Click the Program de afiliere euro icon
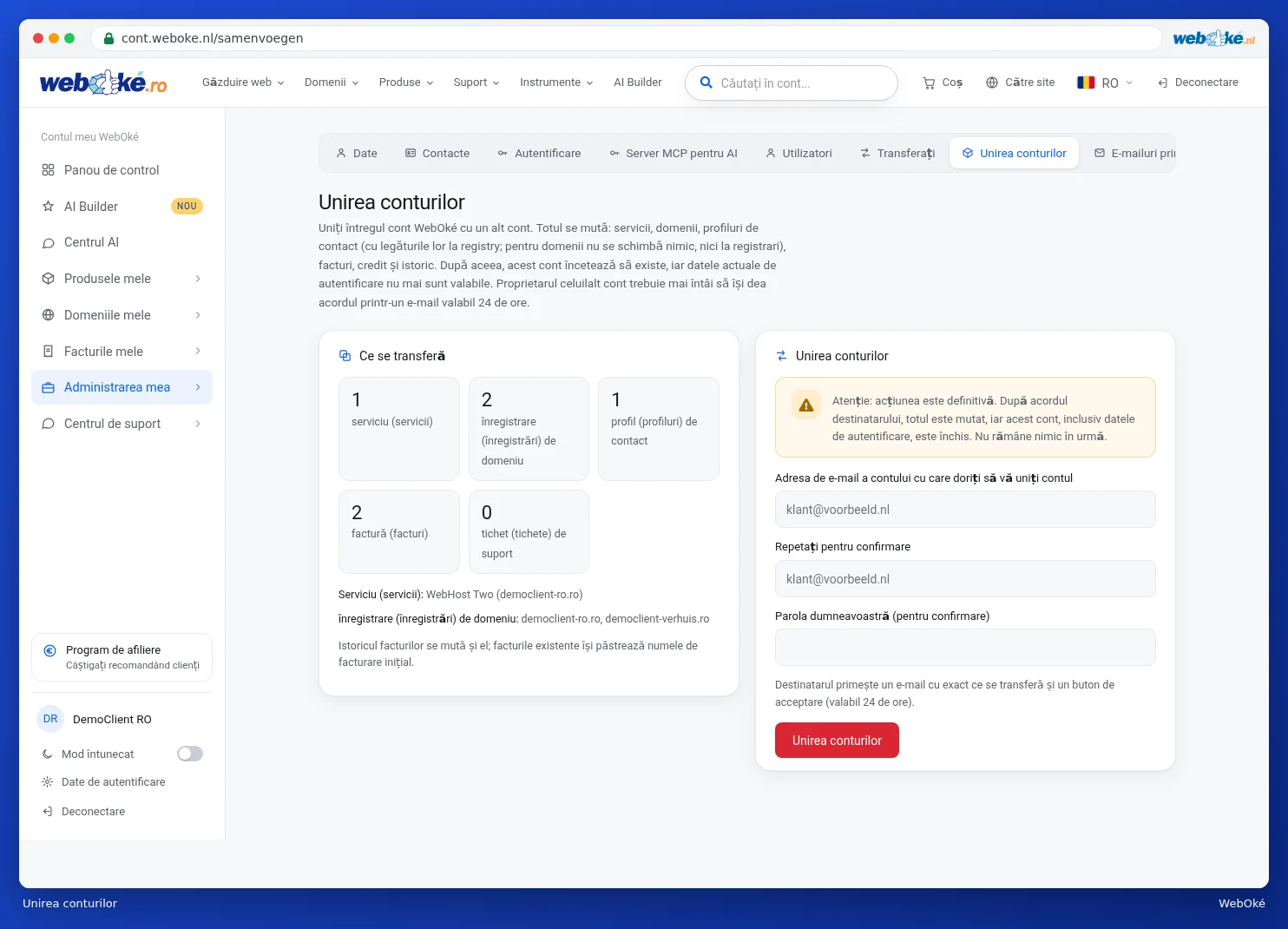The height and width of the screenshot is (929, 1288). tap(49, 650)
